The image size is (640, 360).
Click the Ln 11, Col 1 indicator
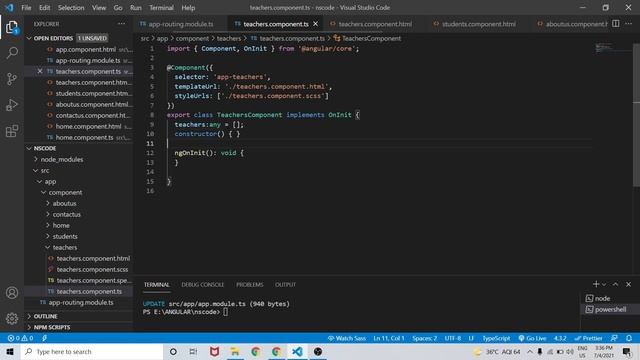389,338
